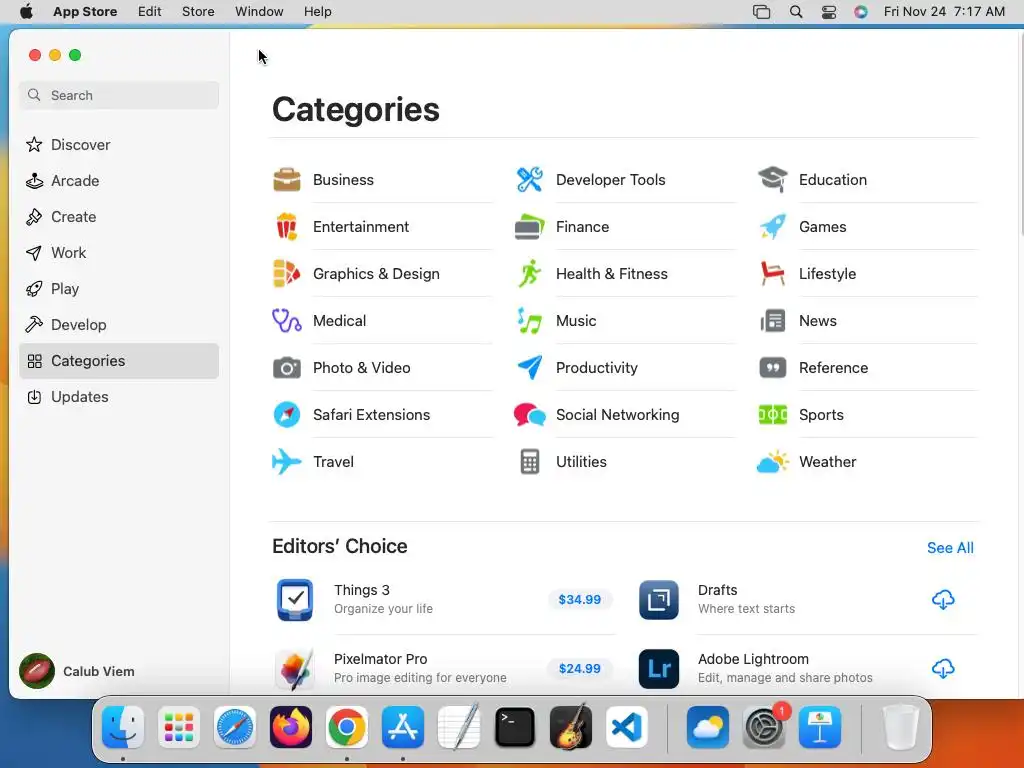Launch Firefox from the Dock
Image resolution: width=1024 pixels, height=768 pixels.
pos(291,727)
